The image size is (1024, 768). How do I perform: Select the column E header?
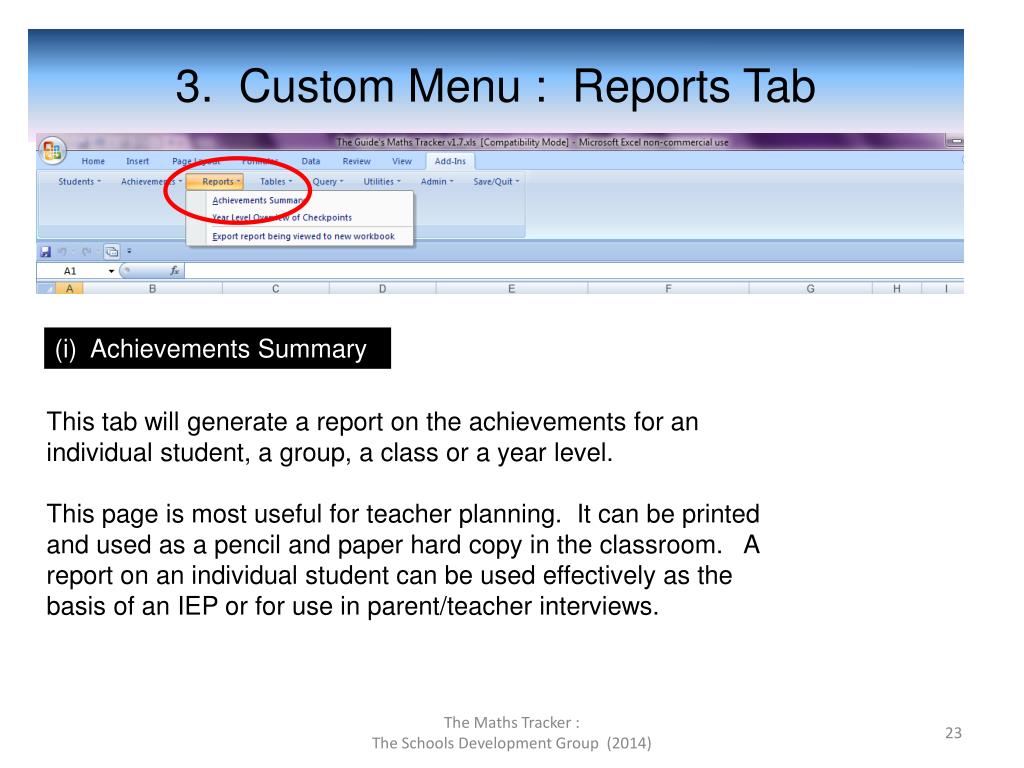(511, 289)
